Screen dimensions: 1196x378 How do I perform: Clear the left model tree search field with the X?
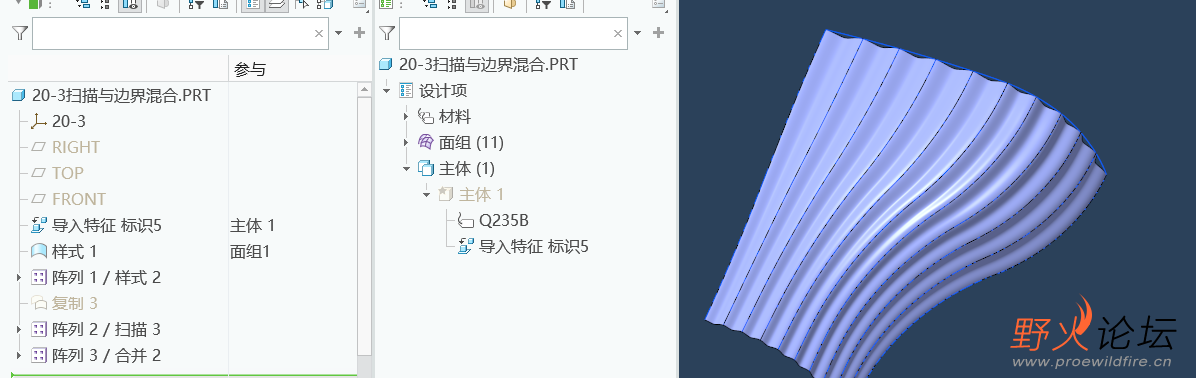pyautogui.click(x=319, y=34)
